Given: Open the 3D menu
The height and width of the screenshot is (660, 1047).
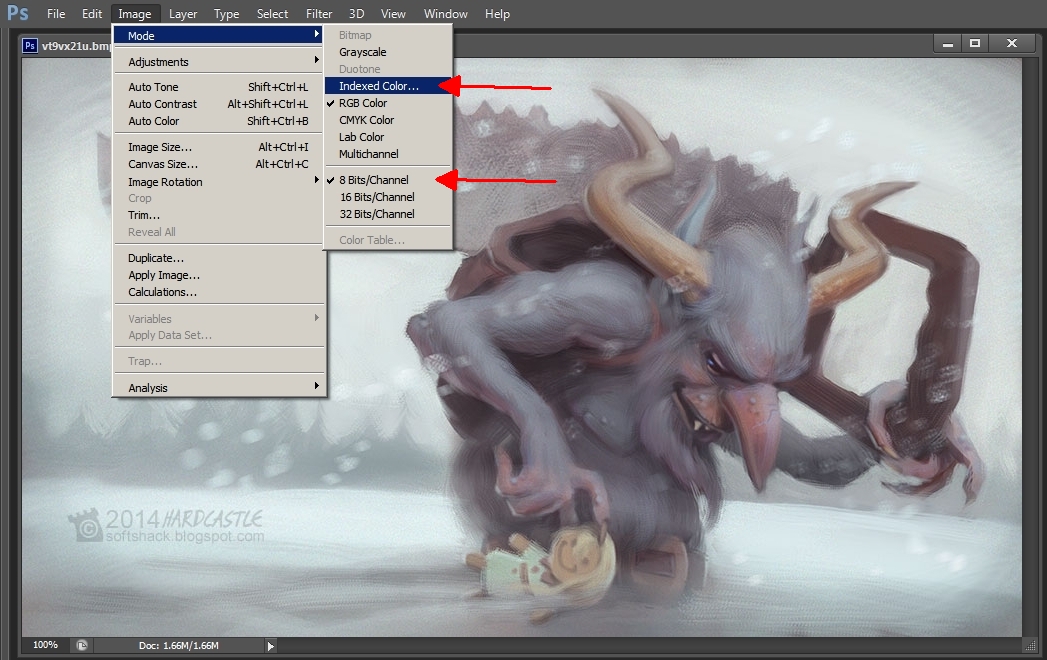Looking at the screenshot, I should click(357, 13).
